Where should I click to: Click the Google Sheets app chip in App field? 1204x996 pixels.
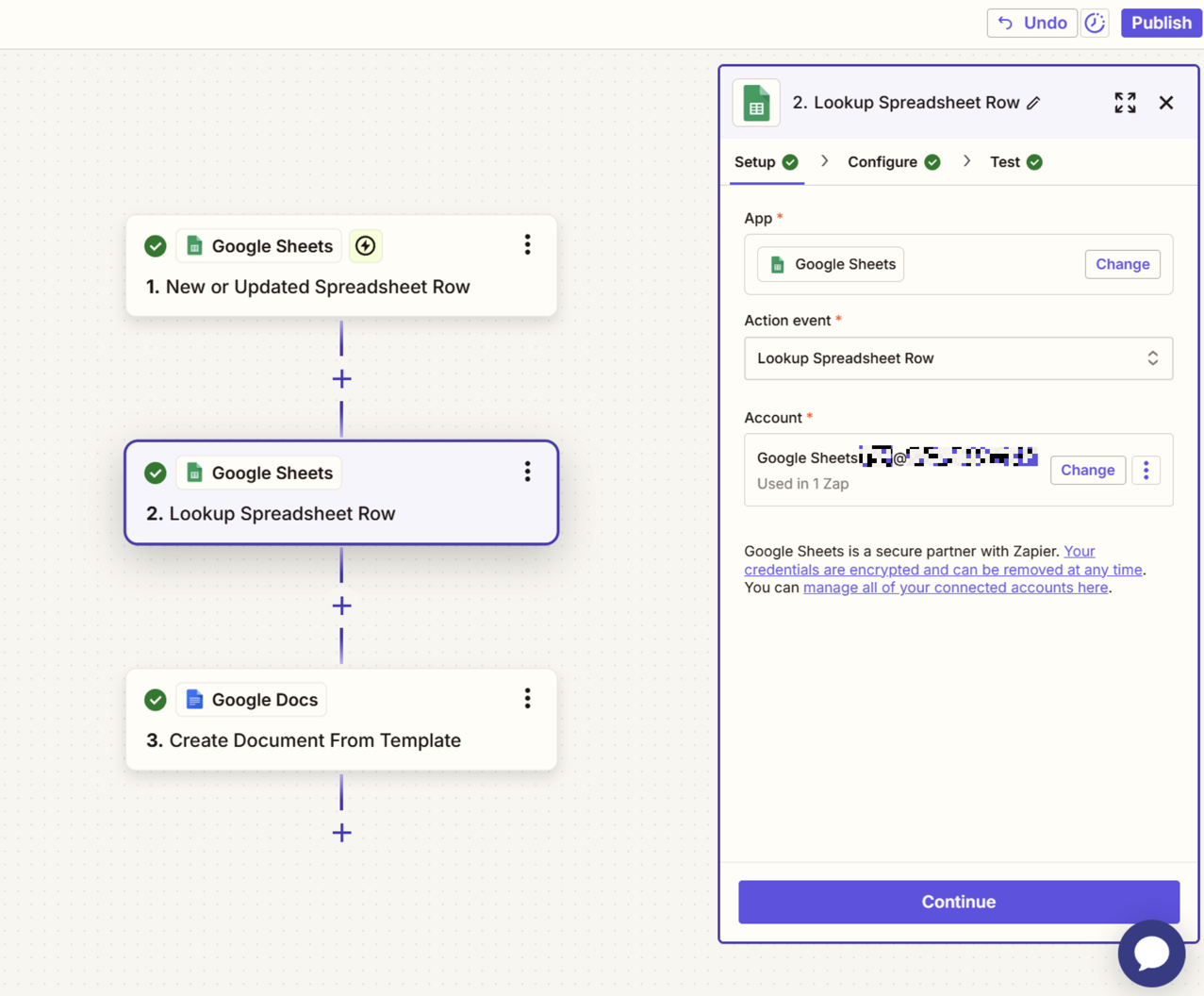831,264
